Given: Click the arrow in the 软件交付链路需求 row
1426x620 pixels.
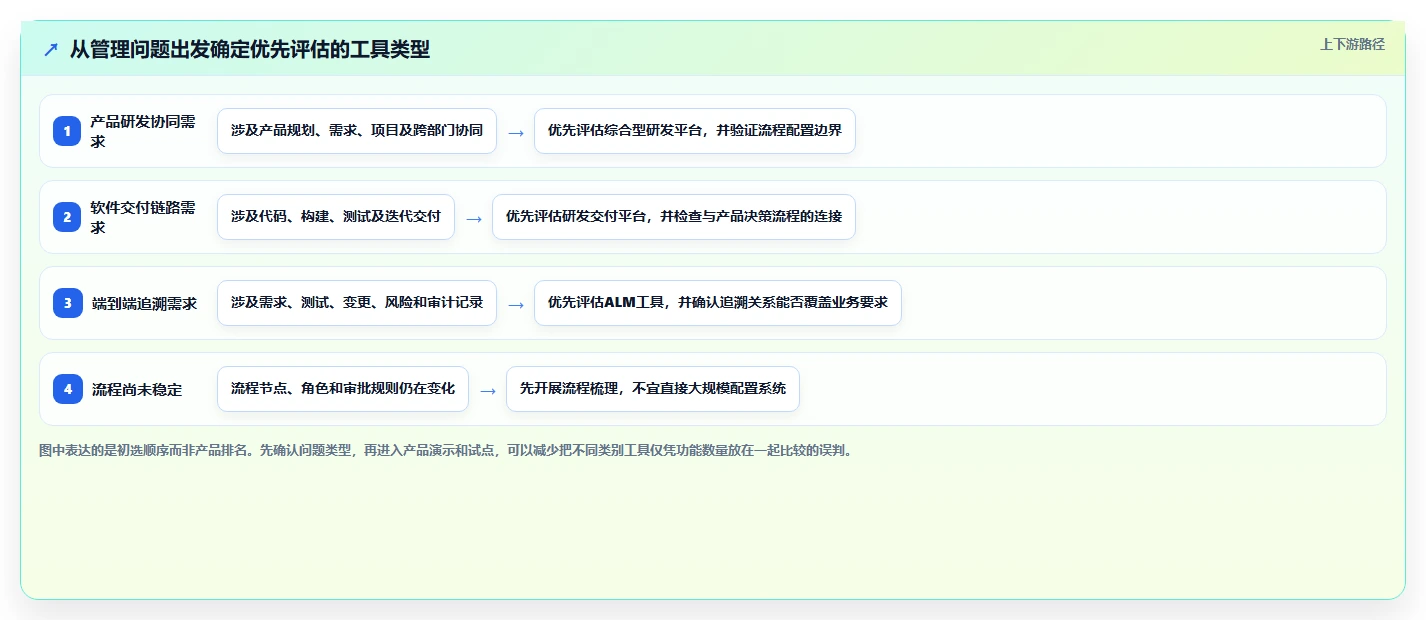Looking at the screenshot, I should 473,218.
